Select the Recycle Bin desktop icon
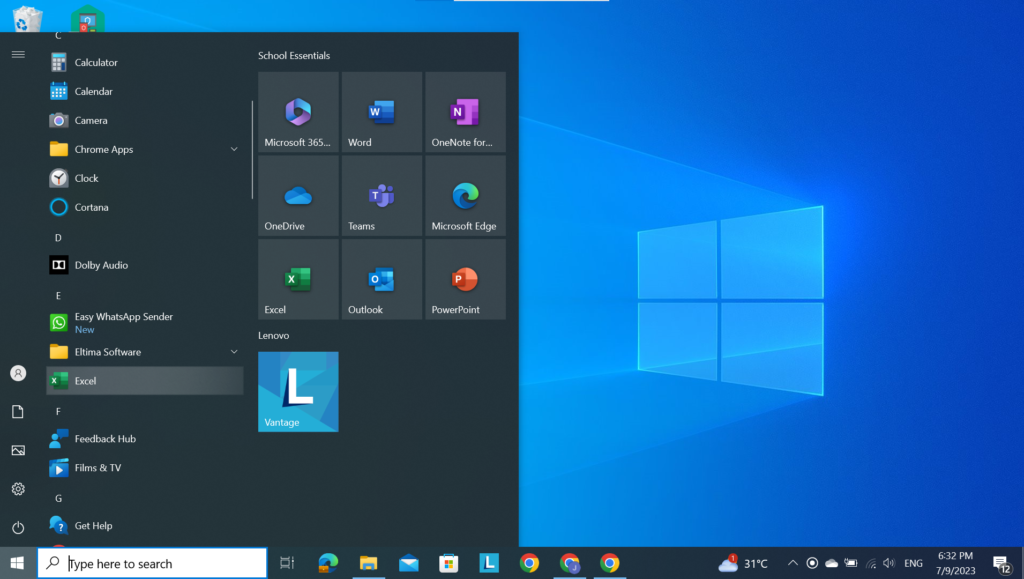The image size is (1024, 579). click(27, 18)
